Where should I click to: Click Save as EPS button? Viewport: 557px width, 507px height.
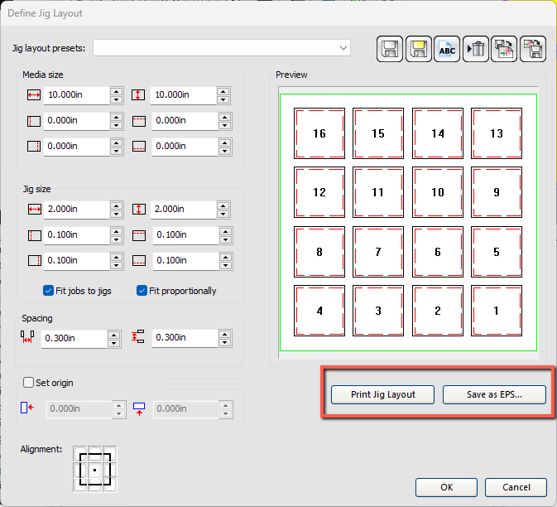click(x=494, y=394)
